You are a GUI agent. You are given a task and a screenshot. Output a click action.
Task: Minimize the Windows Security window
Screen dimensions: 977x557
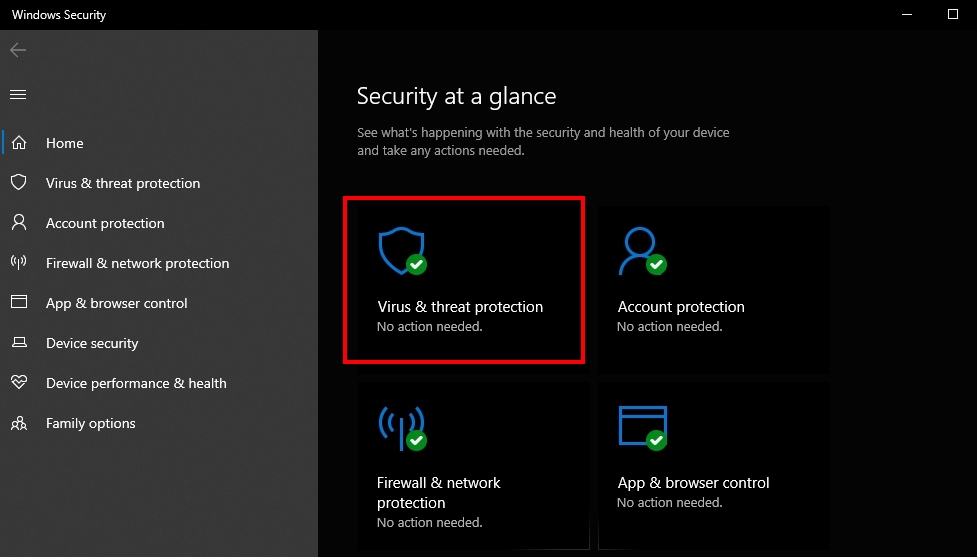point(907,14)
